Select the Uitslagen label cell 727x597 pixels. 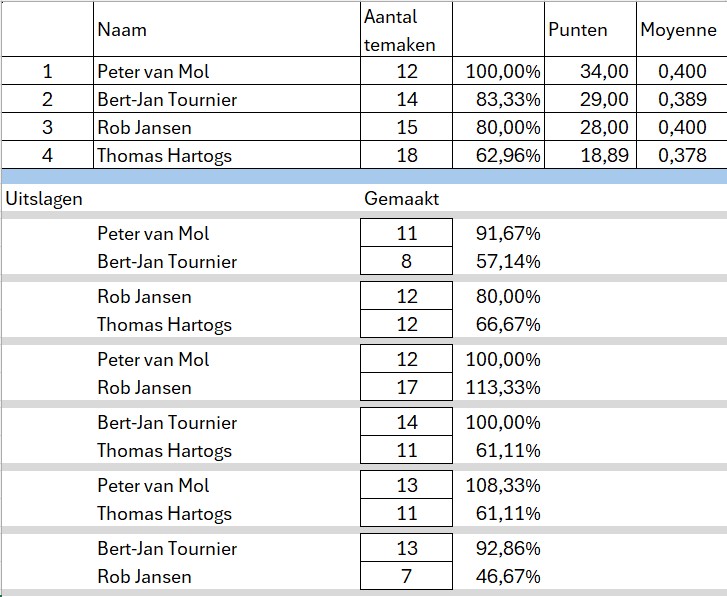(x=44, y=198)
